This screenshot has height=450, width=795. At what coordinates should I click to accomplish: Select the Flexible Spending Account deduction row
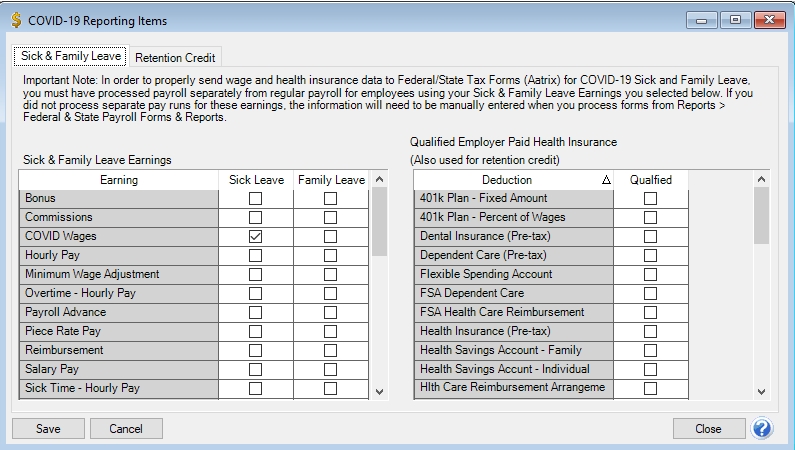[x=513, y=275]
